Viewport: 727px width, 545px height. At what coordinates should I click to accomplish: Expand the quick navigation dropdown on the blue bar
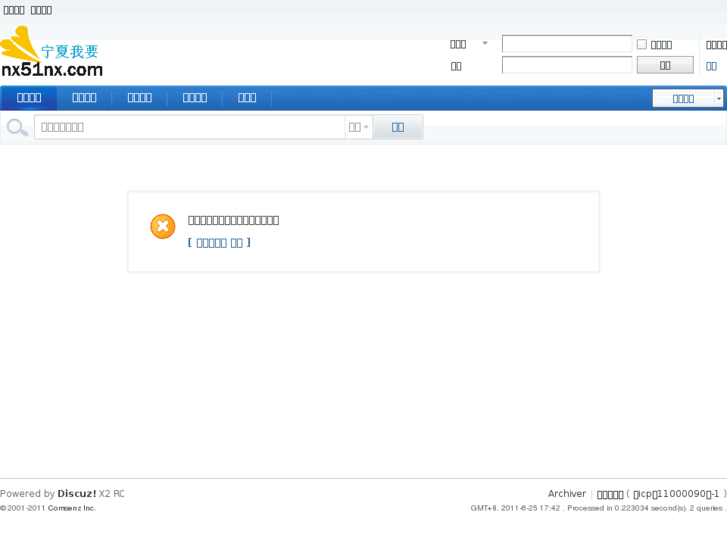(688, 98)
